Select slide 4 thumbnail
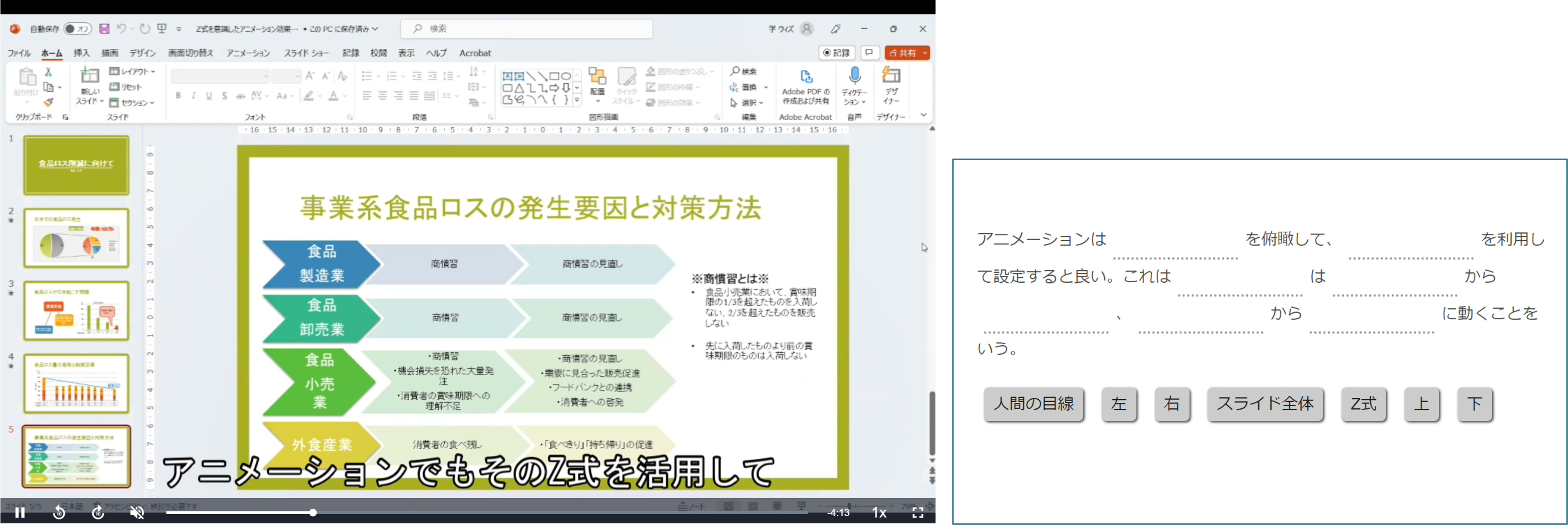Image resolution: width=1568 pixels, height=525 pixels. [77, 384]
